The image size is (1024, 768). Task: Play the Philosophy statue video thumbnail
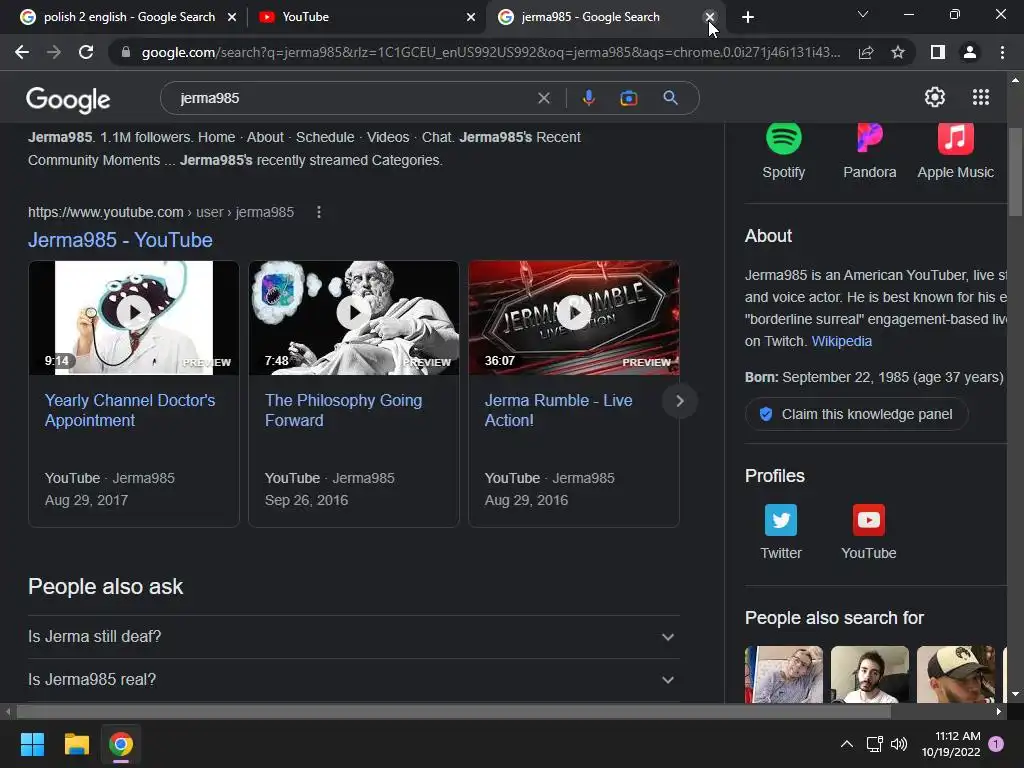pos(353,318)
